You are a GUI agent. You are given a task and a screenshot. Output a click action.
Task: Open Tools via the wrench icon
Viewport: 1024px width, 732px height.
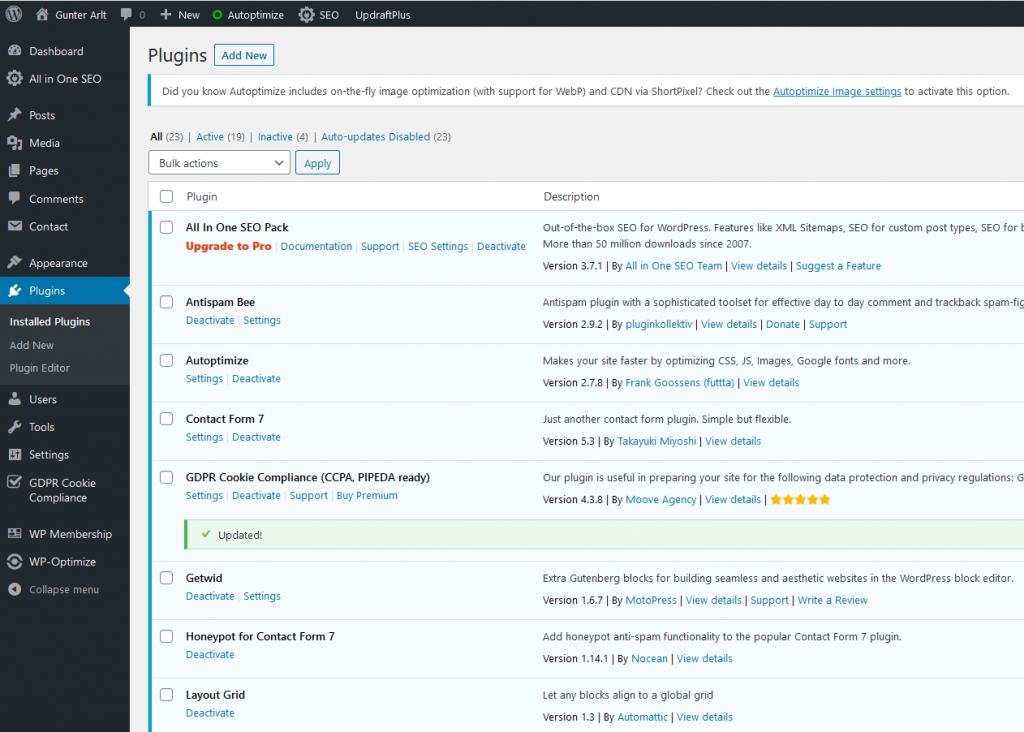pyautogui.click(x=14, y=426)
